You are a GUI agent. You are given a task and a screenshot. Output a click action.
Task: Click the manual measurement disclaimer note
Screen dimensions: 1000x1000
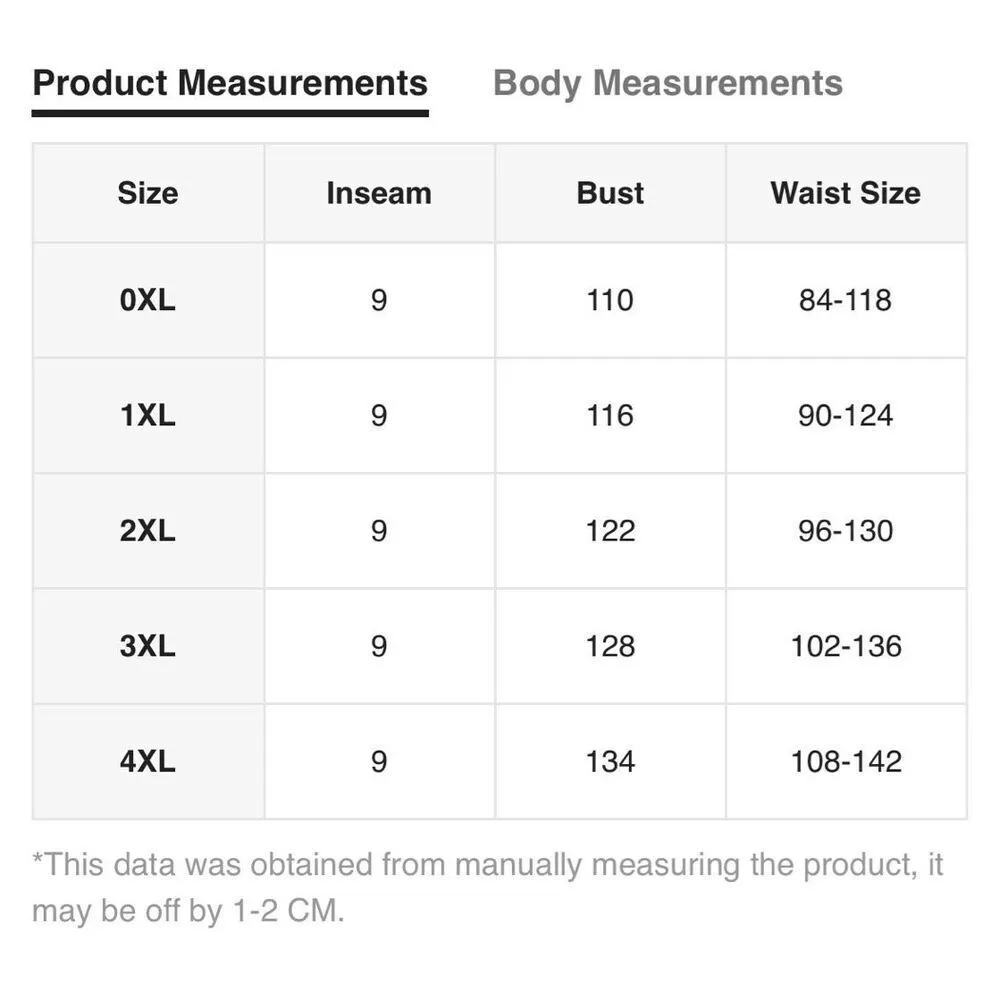(x=488, y=888)
